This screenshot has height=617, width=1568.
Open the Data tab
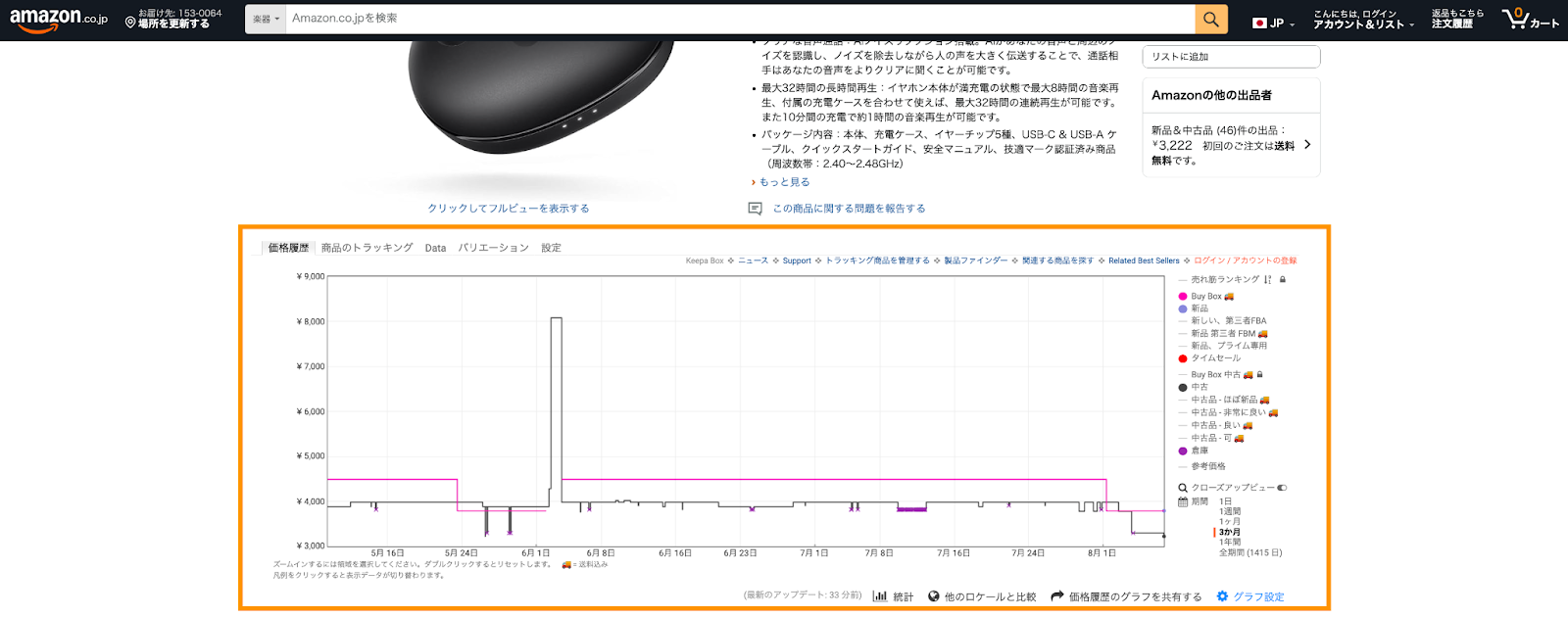(x=435, y=248)
